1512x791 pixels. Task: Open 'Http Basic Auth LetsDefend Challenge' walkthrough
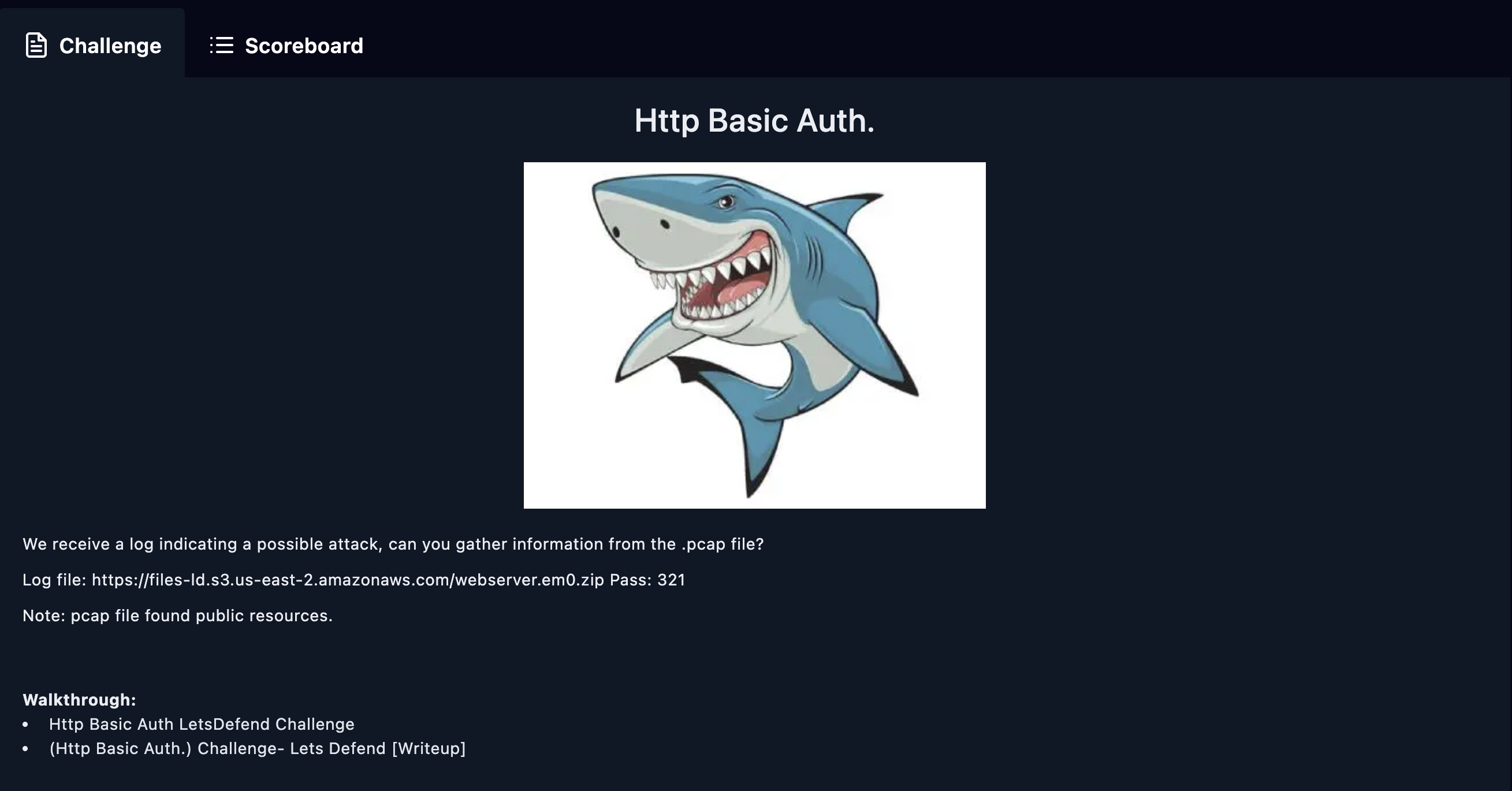point(202,724)
